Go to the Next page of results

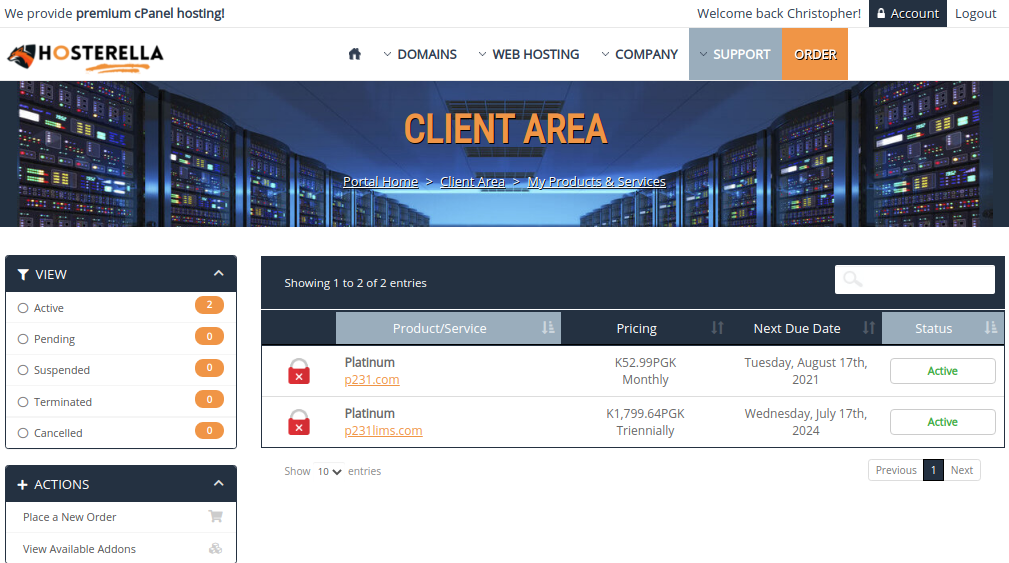[x=961, y=470]
